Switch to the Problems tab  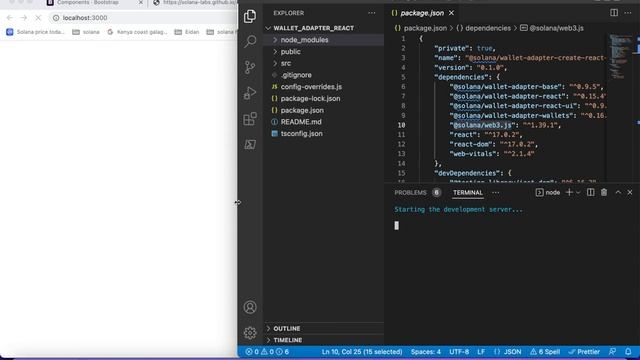tap(417, 193)
